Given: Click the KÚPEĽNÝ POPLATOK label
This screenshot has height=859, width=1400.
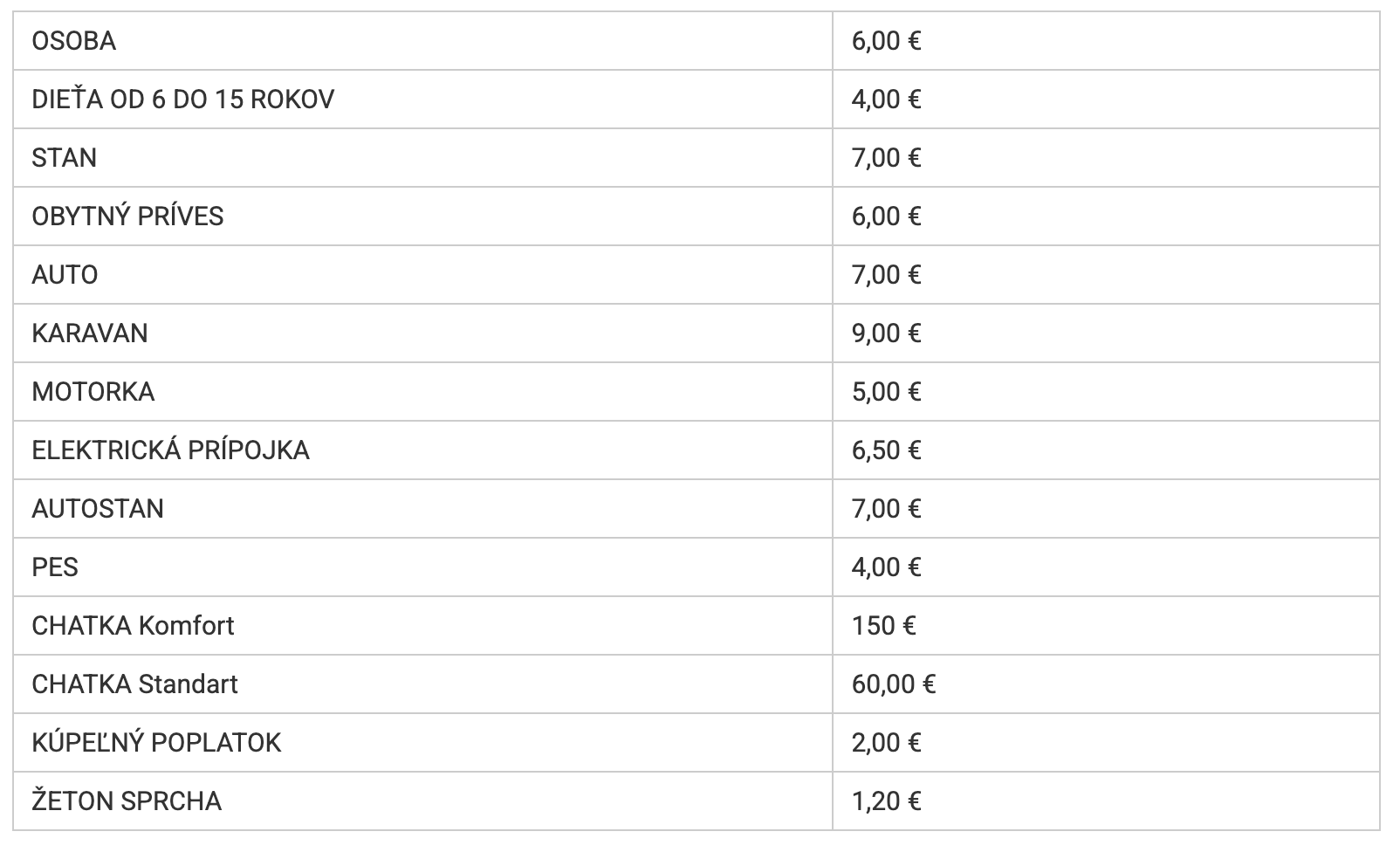Looking at the screenshot, I should click(x=156, y=743).
